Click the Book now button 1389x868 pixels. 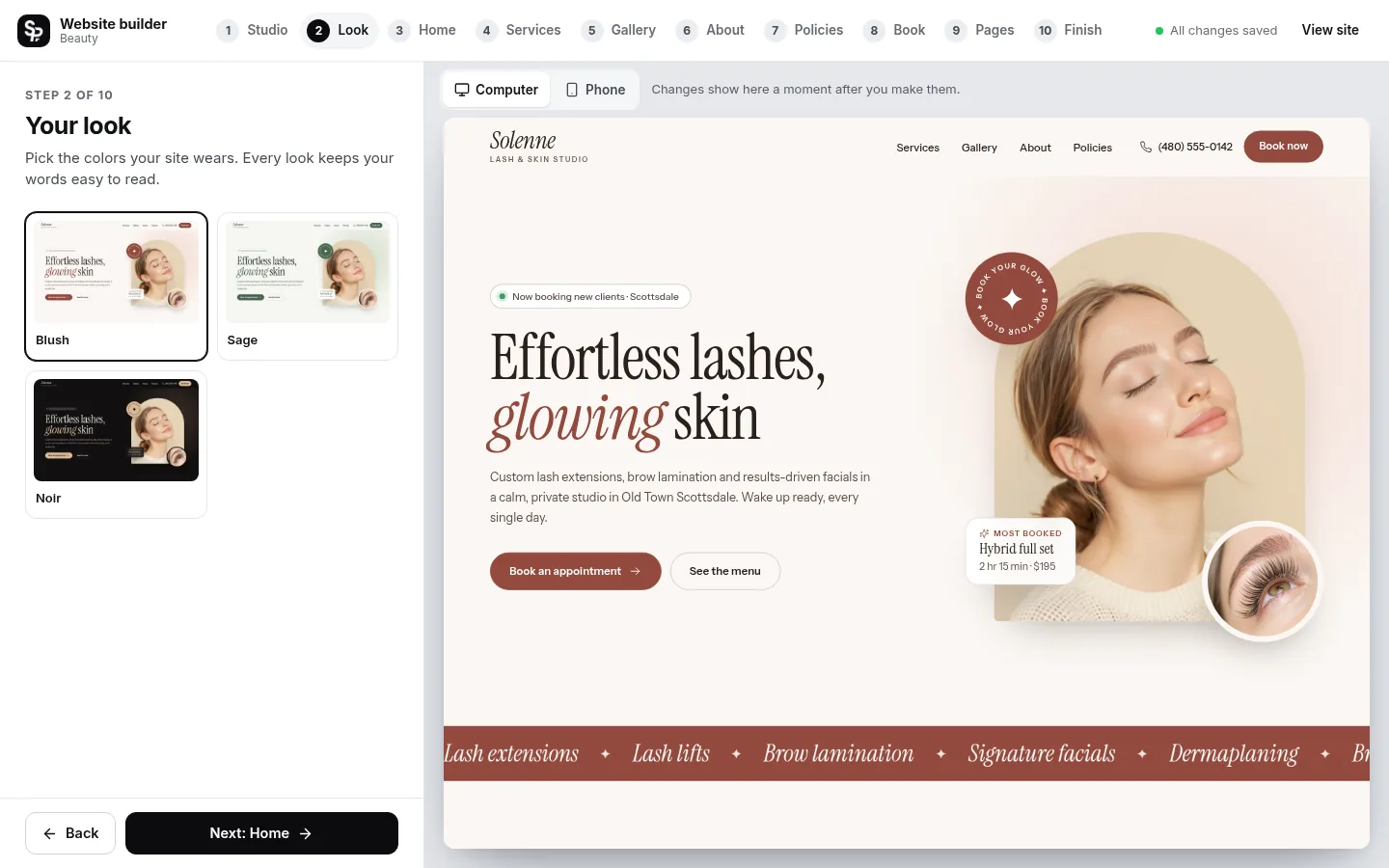(x=1283, y=147)
